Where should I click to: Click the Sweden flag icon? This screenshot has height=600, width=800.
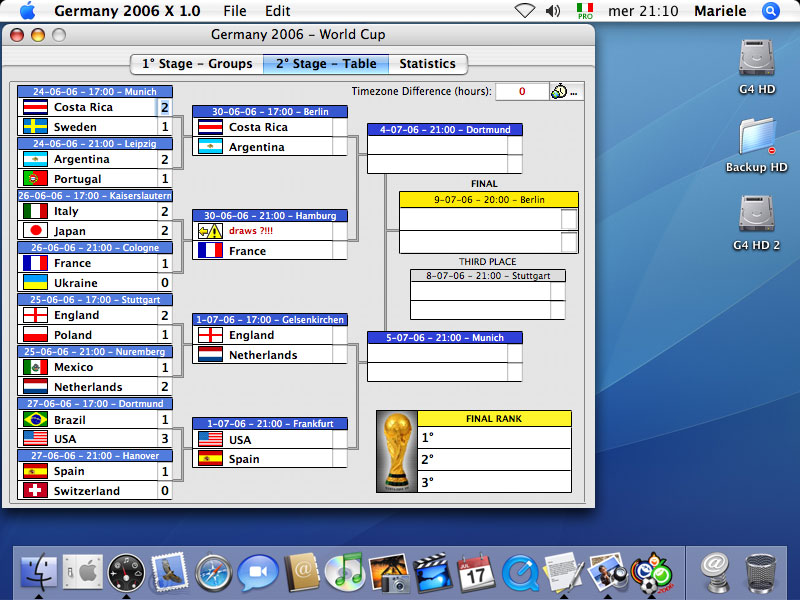click(x=35, y=127)
